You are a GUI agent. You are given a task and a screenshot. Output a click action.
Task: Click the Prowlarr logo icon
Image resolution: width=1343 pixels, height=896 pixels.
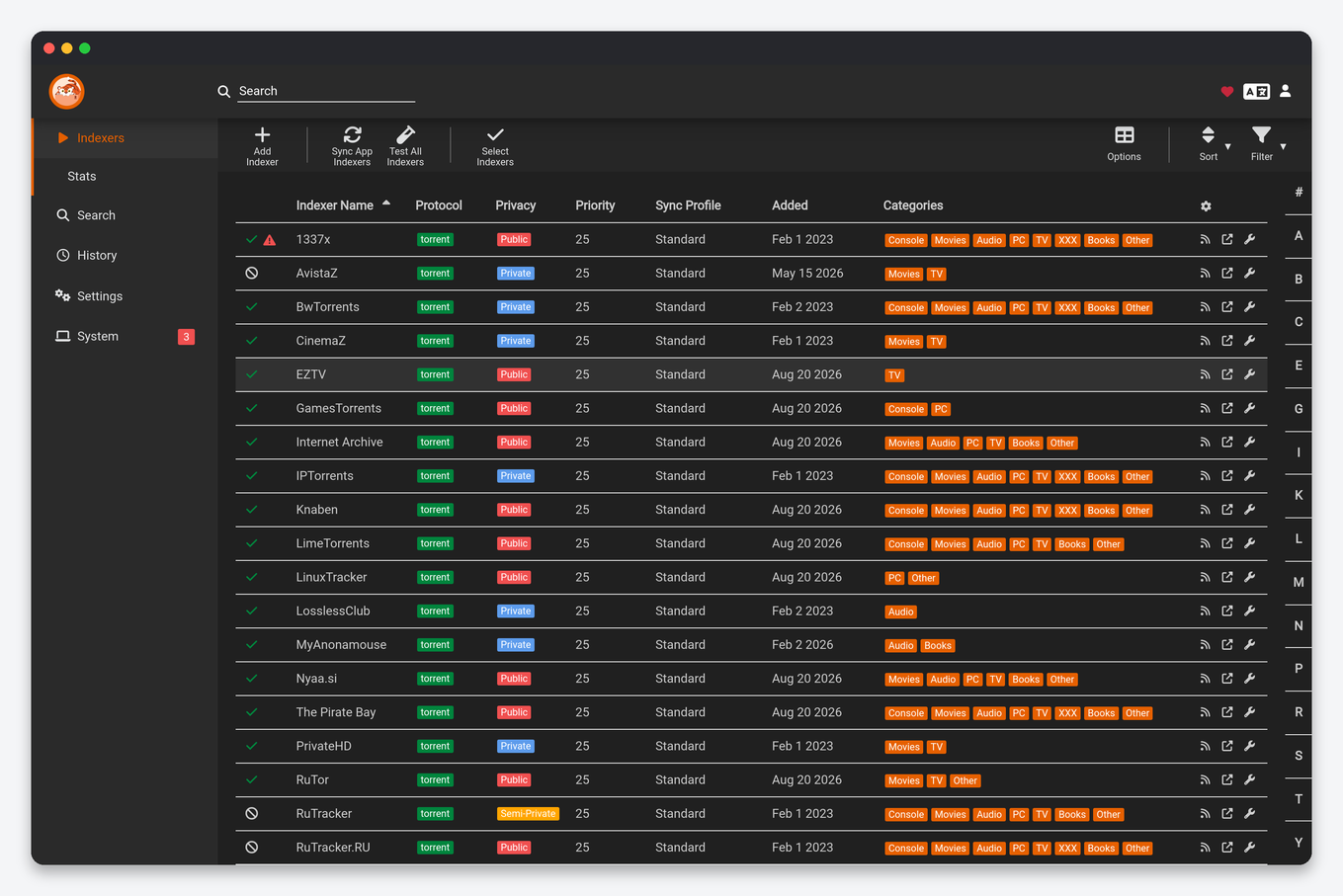coord(66,92)
